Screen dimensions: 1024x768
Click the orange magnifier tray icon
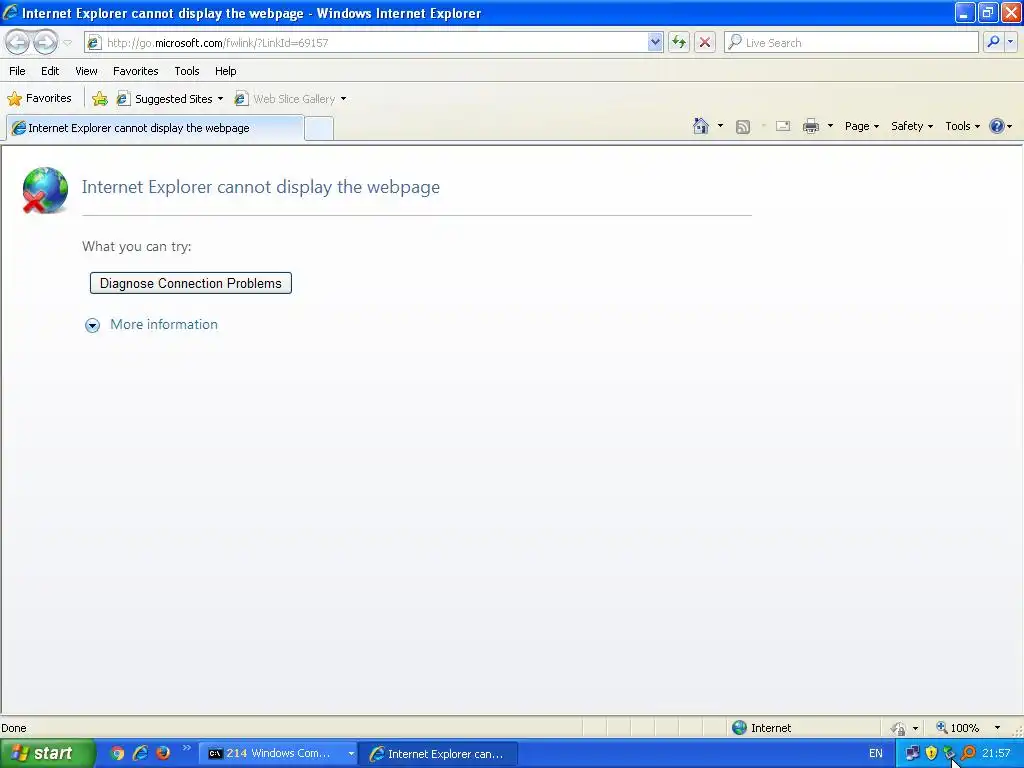(x=968, y=753)
